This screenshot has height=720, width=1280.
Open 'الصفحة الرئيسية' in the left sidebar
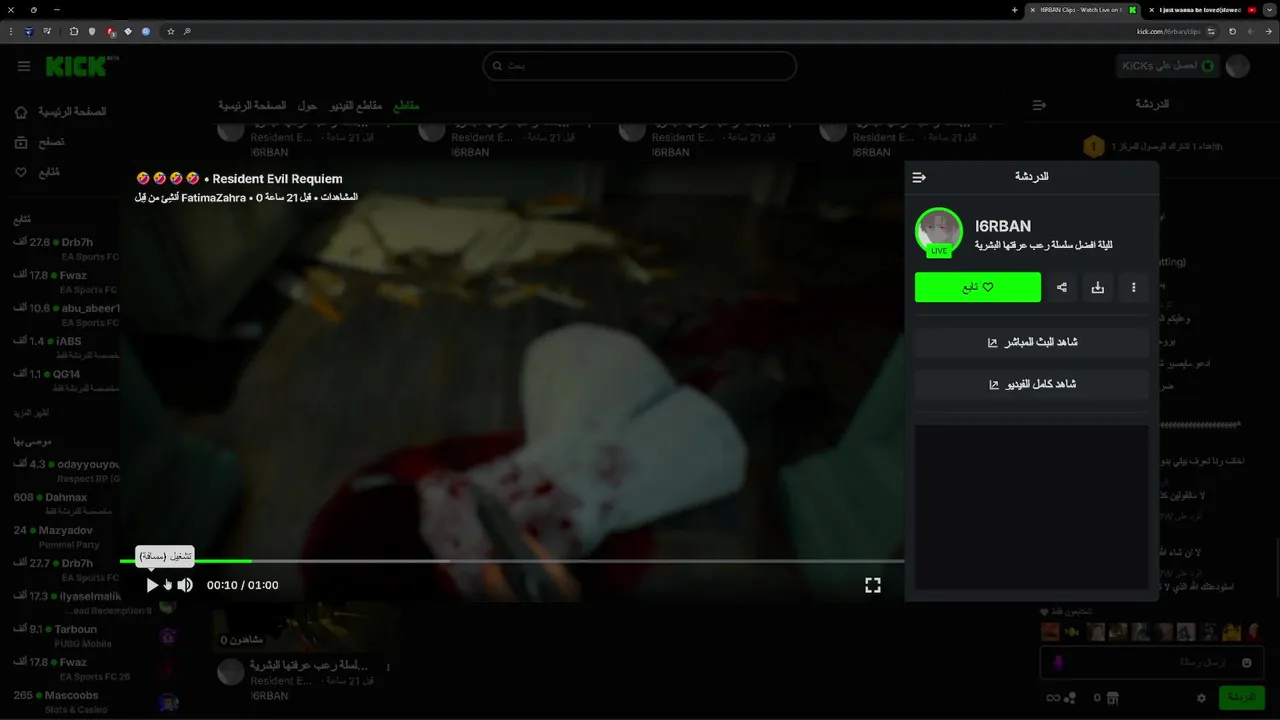tap(62, 112)
